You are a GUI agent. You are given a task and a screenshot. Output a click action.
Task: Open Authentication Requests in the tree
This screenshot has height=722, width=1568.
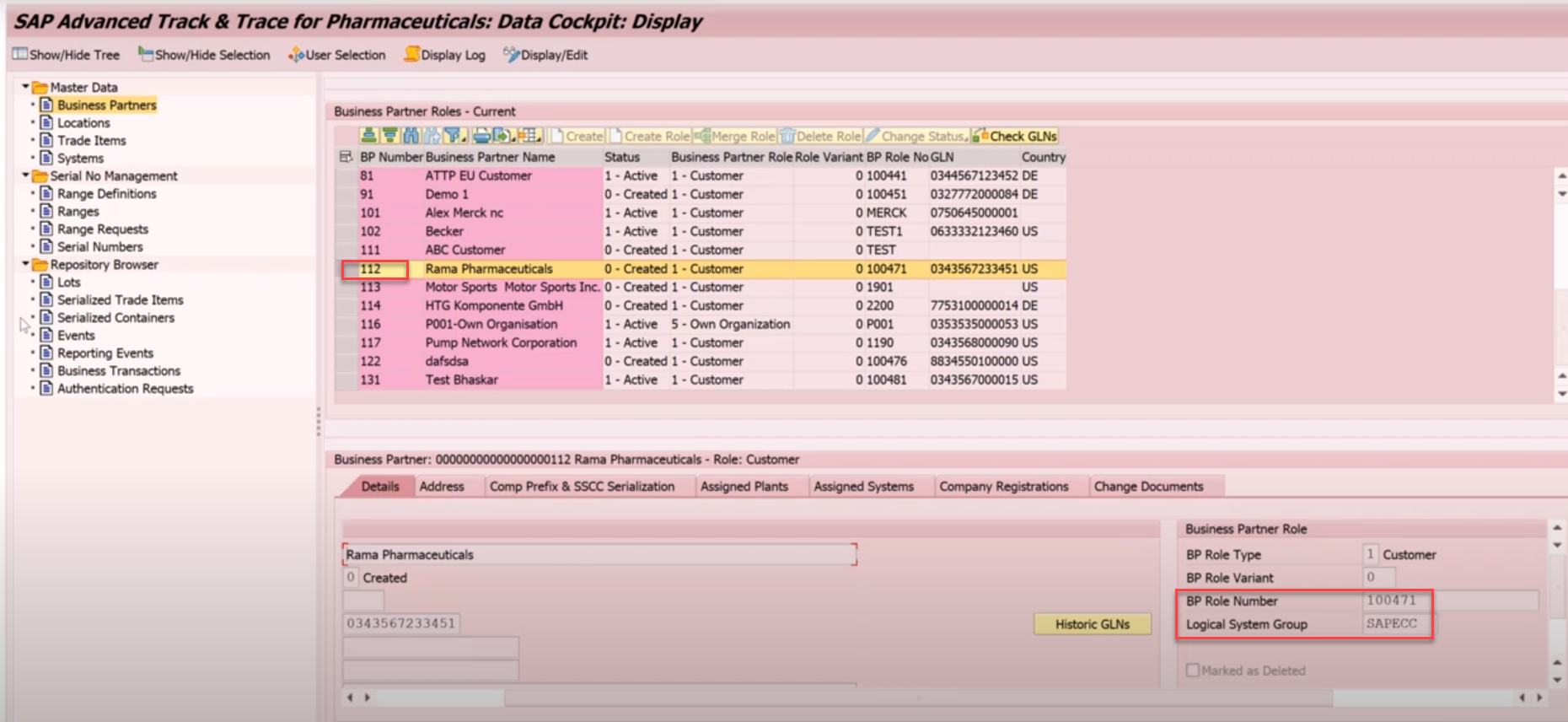coord(125,389)
